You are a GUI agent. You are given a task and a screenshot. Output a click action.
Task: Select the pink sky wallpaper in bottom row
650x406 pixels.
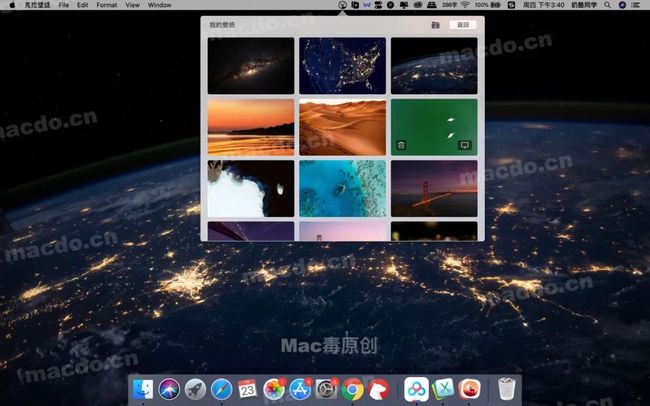[342, 231]
